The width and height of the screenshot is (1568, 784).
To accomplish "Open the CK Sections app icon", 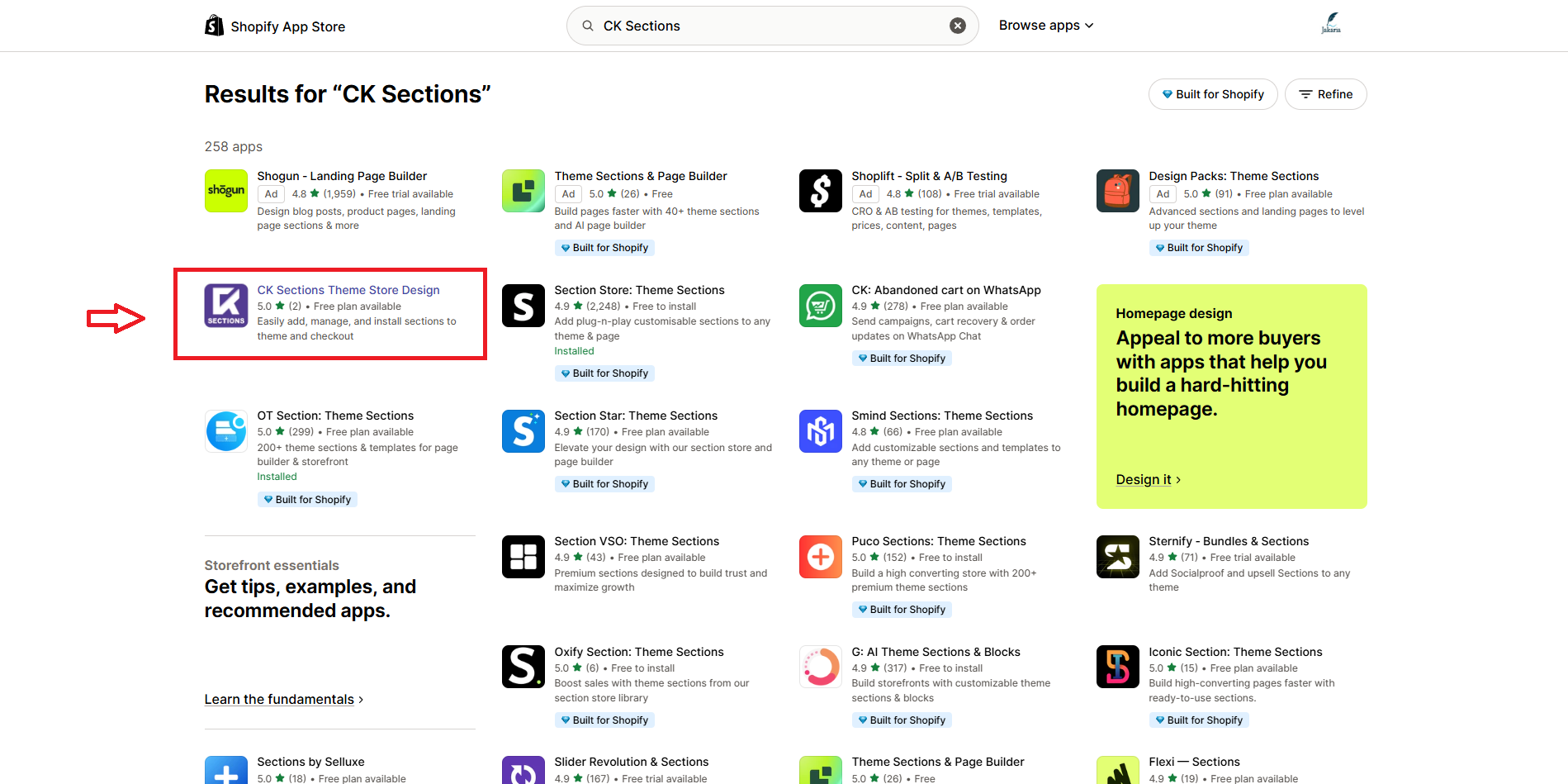I will click(x=225, y=306).
